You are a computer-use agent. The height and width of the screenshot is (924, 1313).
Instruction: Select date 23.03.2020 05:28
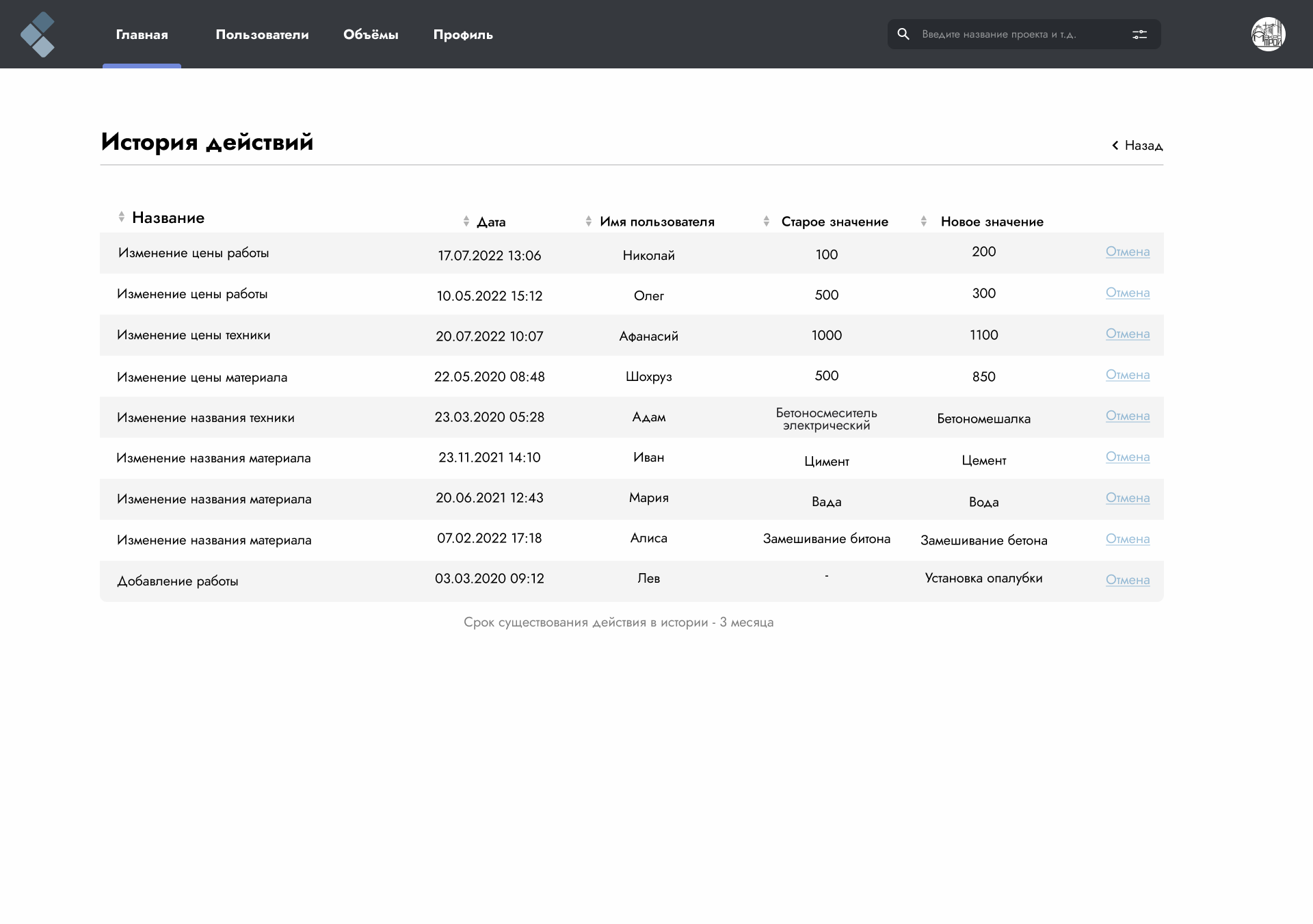pos(490,417)
